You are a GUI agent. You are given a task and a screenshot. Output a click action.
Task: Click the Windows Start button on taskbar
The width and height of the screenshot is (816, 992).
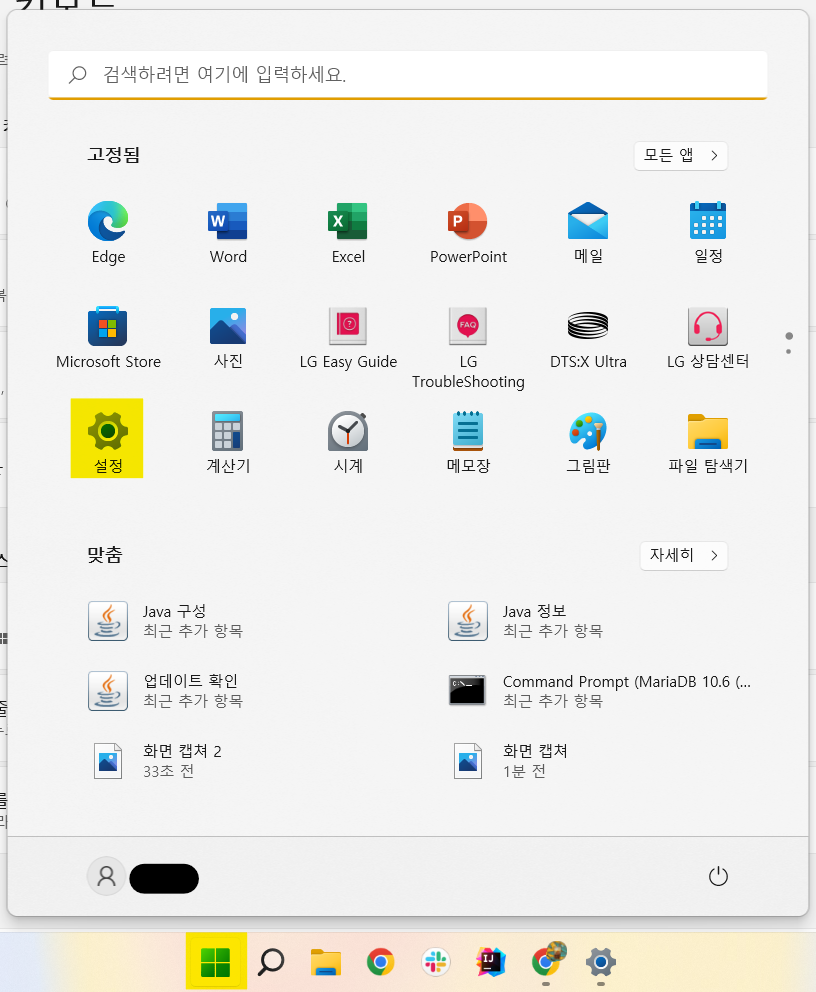216,962
